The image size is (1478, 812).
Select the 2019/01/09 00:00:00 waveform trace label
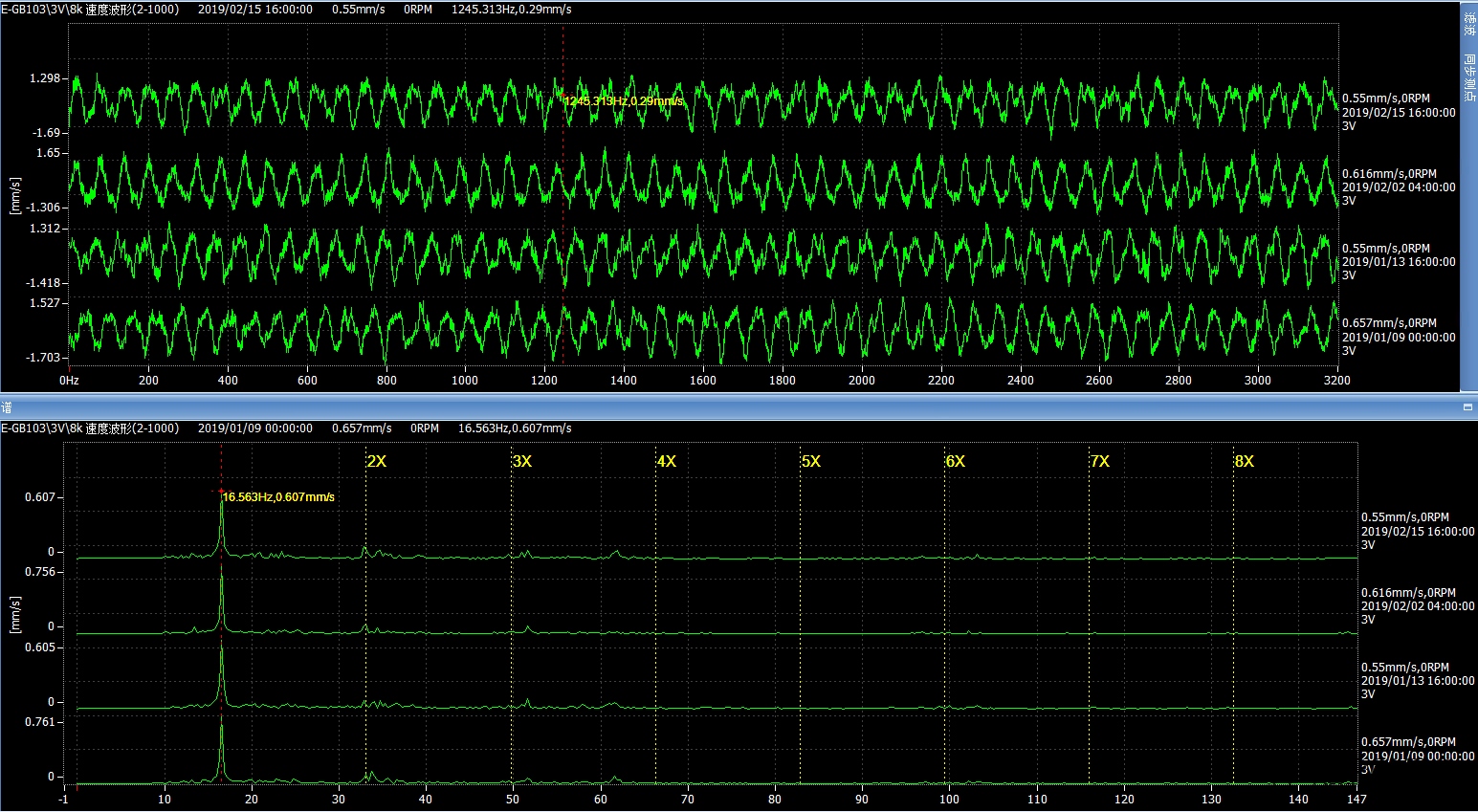[x=1399, y=337]
